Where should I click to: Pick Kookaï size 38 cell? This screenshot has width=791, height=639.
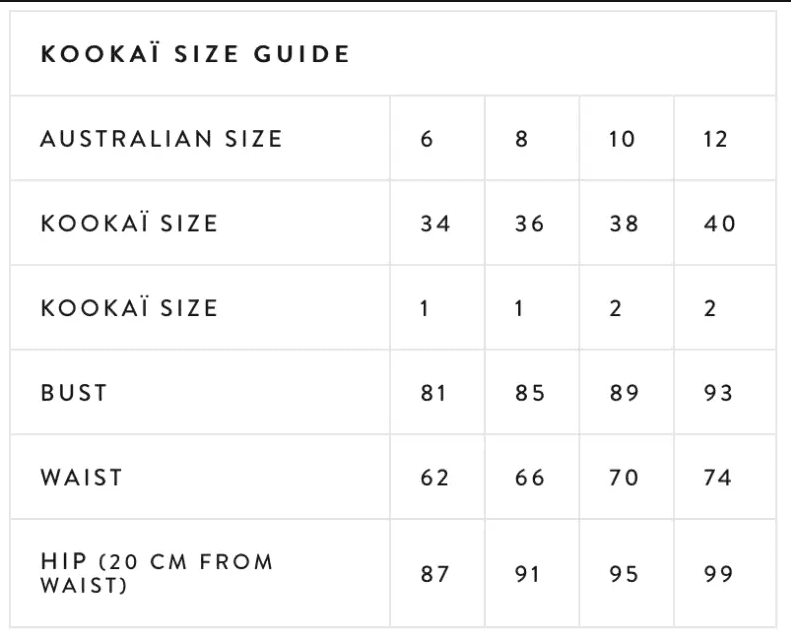click(624, 223)
